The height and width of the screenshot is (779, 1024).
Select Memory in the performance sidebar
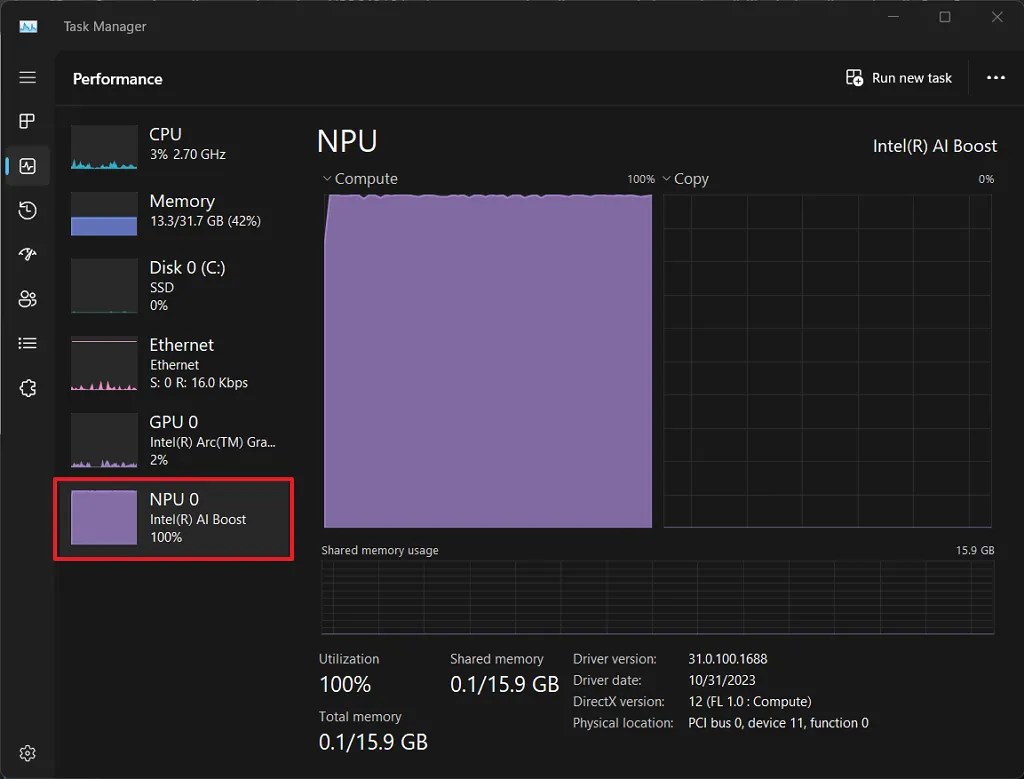(x=170, y=213)
